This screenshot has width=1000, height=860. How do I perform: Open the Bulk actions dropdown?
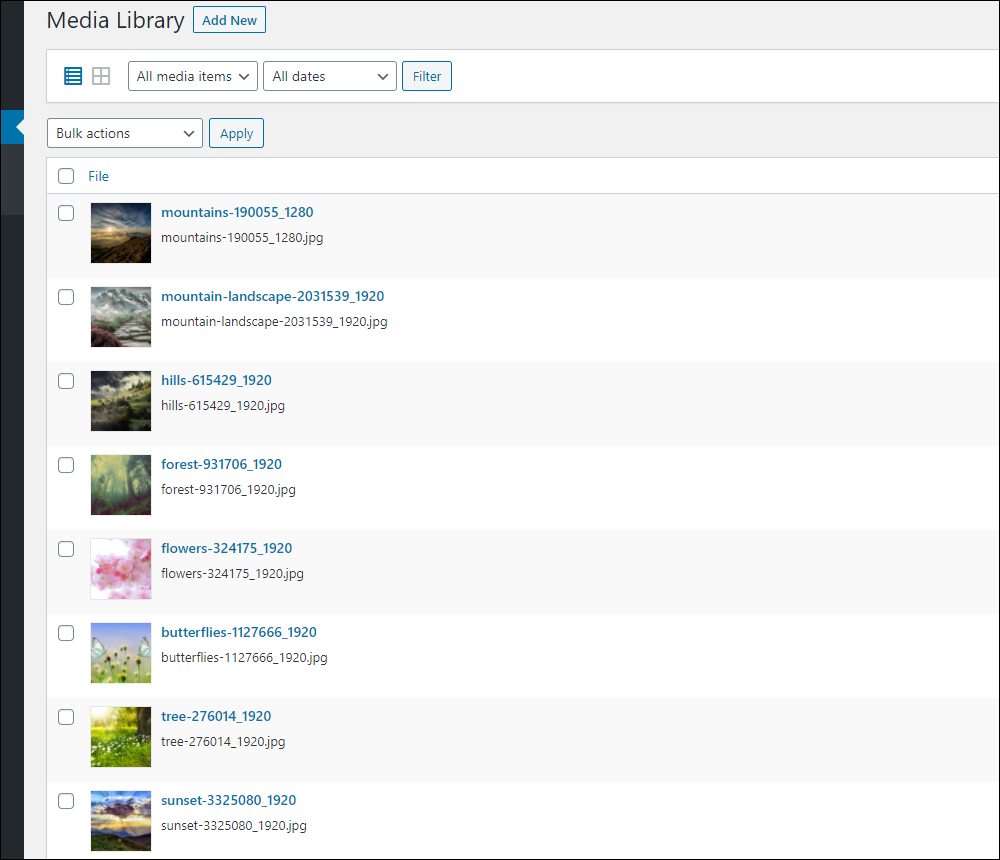(124, 133)
